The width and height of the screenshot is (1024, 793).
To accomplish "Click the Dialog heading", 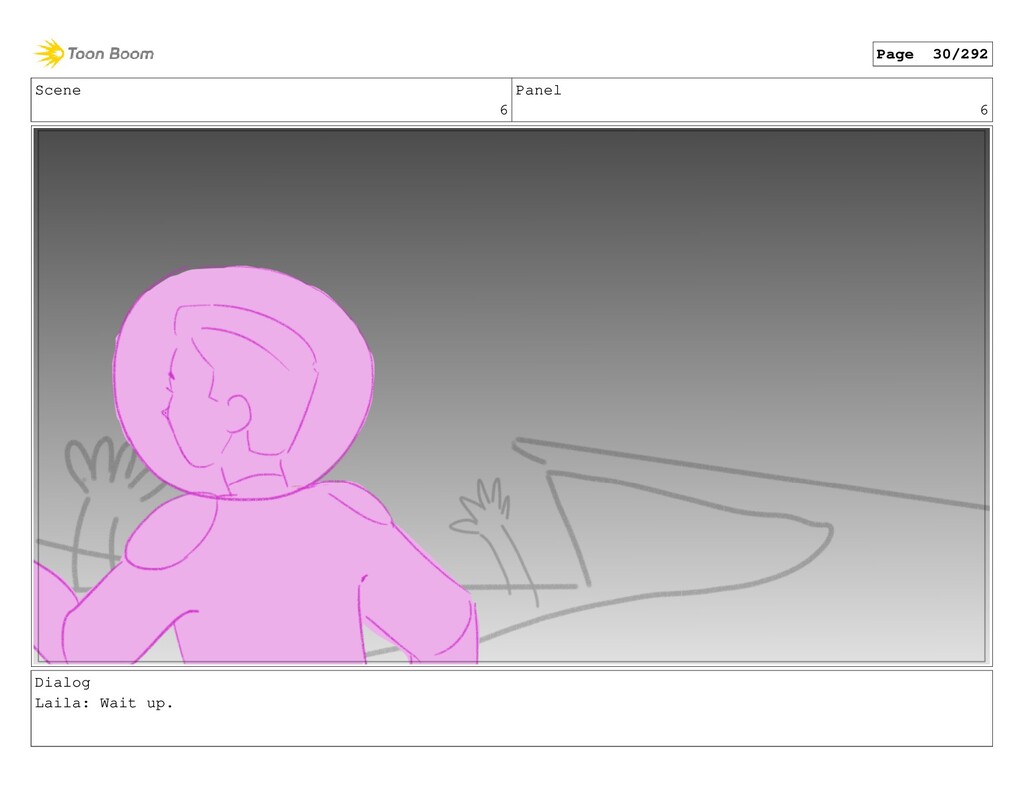I will pos(63,683).
